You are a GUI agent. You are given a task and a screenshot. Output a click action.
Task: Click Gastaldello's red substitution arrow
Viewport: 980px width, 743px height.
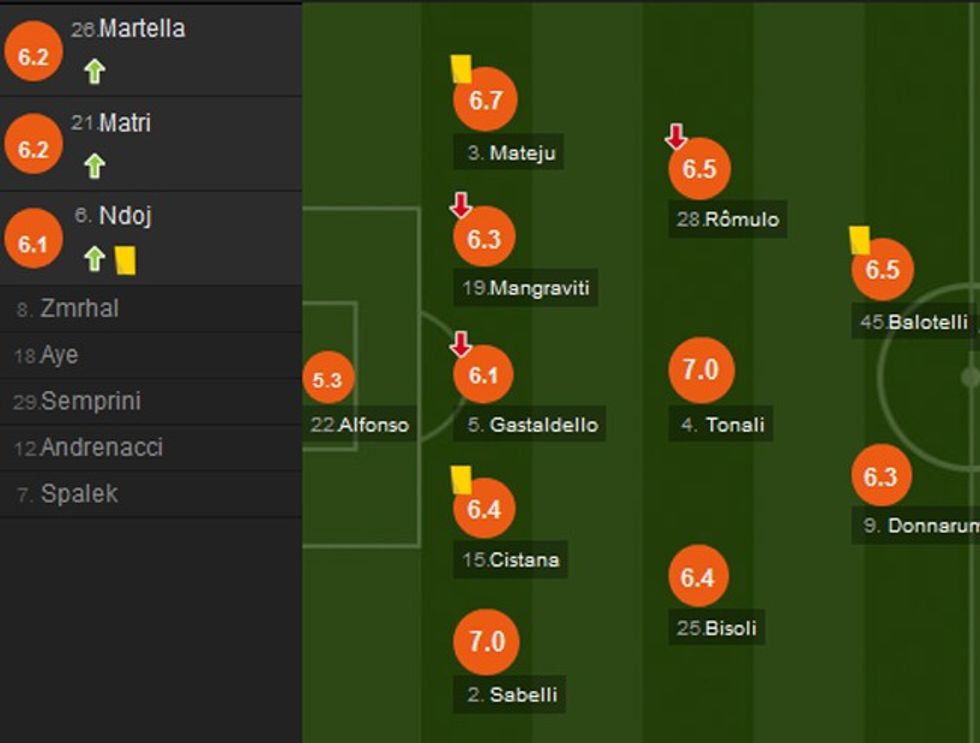(459, 346)
